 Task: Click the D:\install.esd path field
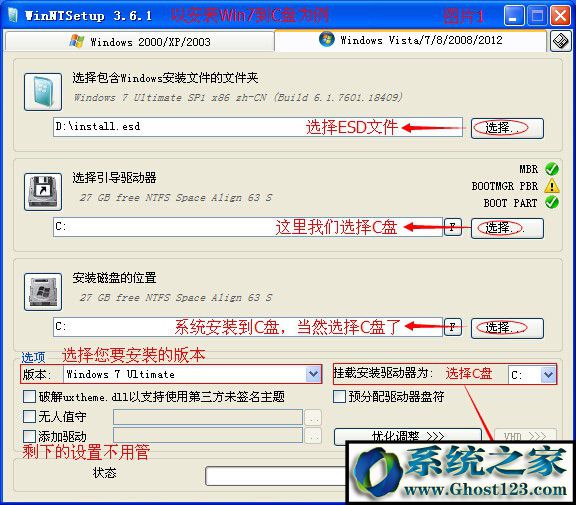(258, 127)
